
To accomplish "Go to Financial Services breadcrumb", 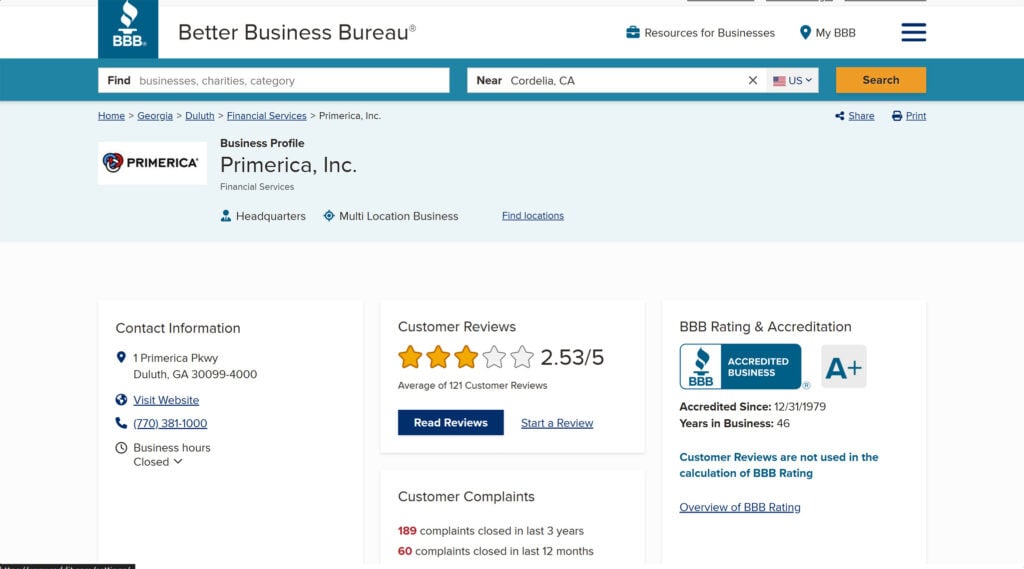I will click(266, 116).
